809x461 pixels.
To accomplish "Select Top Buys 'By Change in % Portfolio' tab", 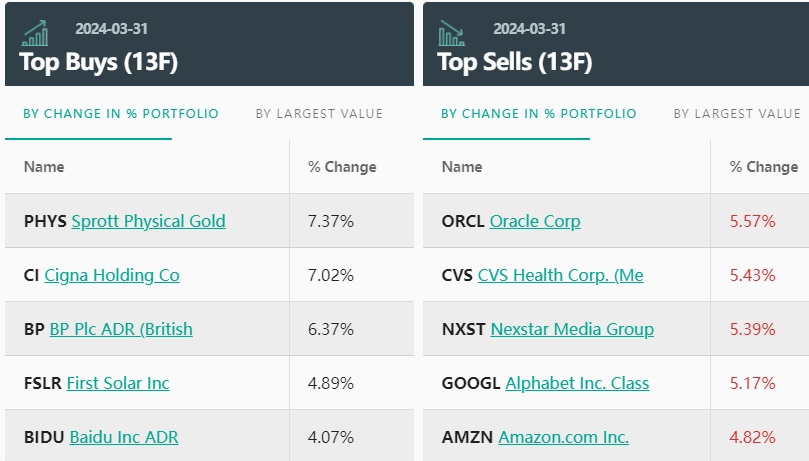I will (x=121, y=113).
